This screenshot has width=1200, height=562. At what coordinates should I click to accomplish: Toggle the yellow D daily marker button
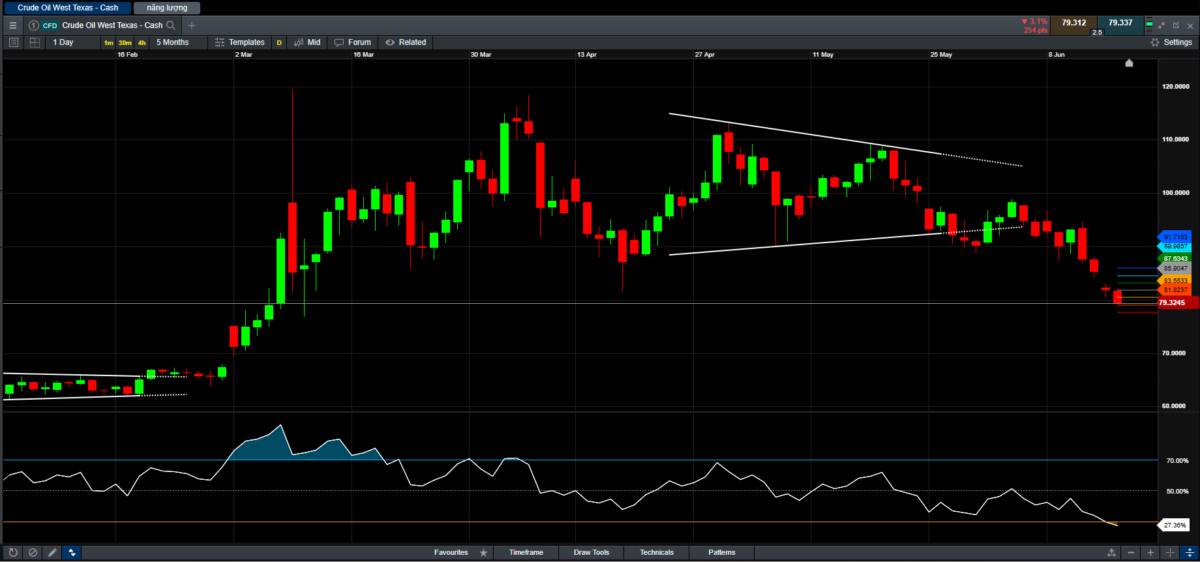(279, 42)
